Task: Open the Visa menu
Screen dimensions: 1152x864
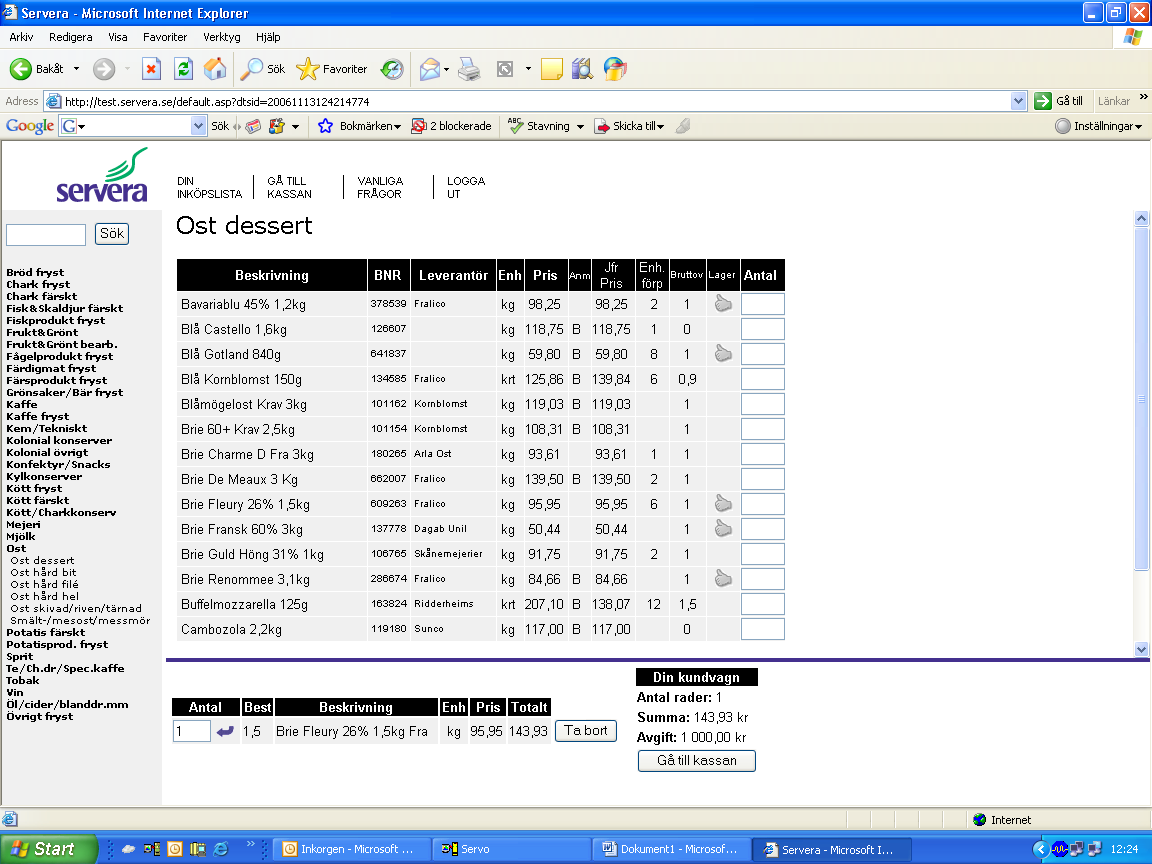Action: click(x=118, y=37)
